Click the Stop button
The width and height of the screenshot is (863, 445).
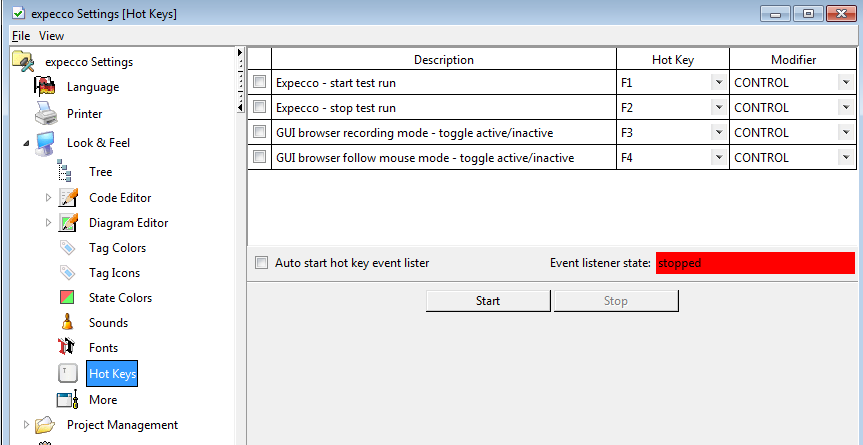[x=616, y=301]
